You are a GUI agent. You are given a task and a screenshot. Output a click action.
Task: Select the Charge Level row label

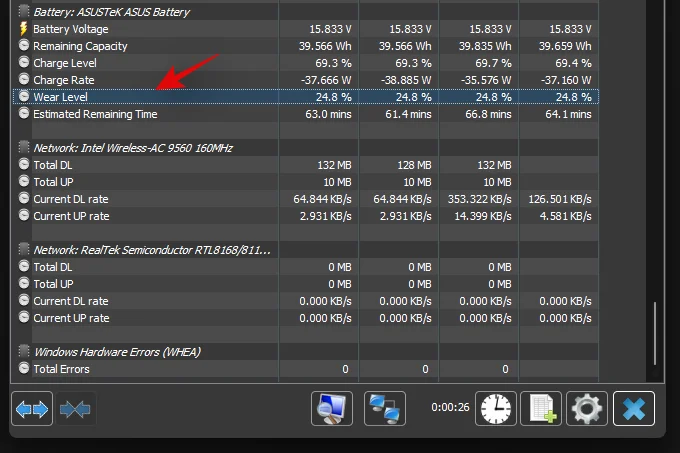click(x=65, y=63)
